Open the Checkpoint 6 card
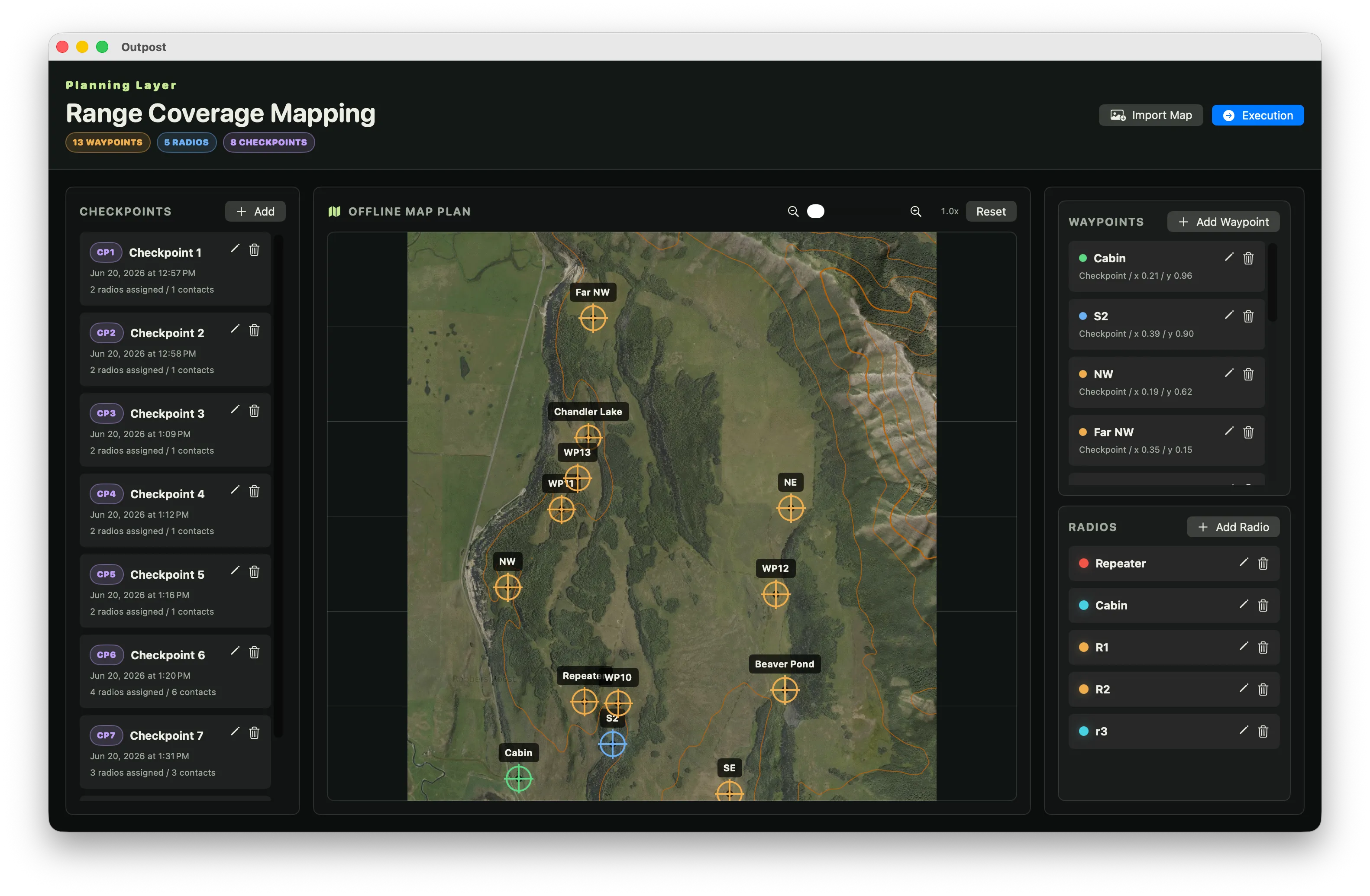This screenshot has height=896, width=1370. pyautogui.click(x=175, y=671)
